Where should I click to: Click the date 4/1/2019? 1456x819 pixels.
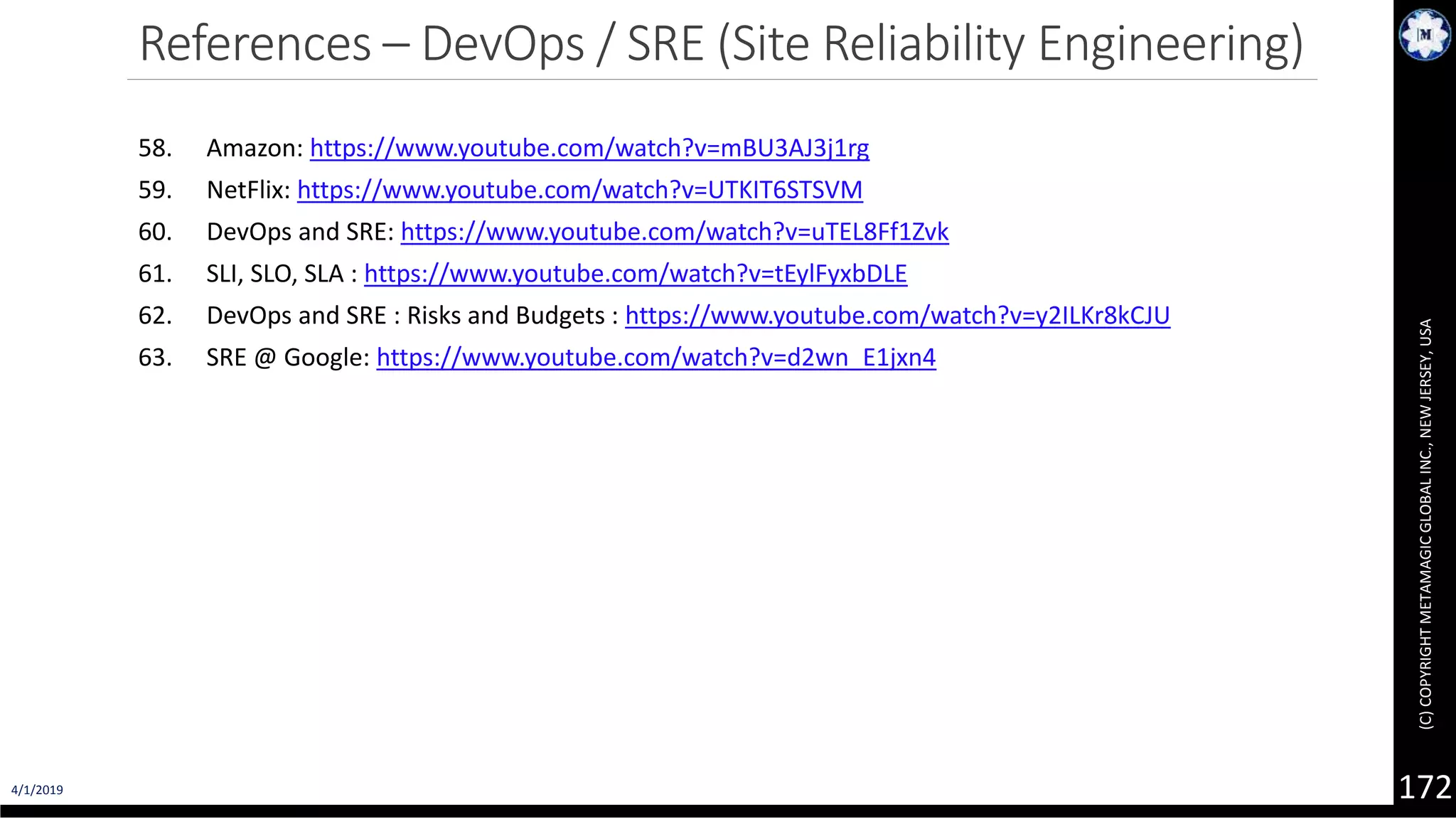37,790
